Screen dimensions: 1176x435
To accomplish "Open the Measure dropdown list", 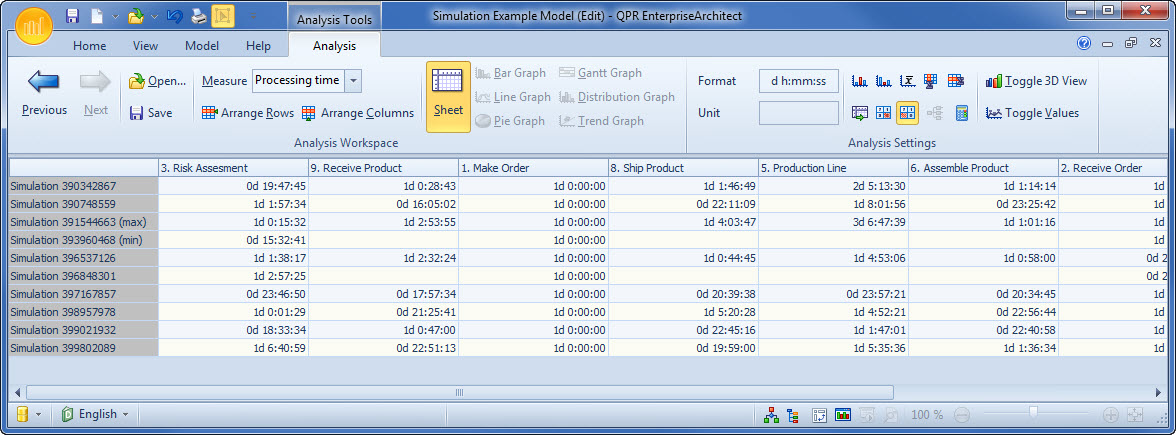I will [354, 81].
